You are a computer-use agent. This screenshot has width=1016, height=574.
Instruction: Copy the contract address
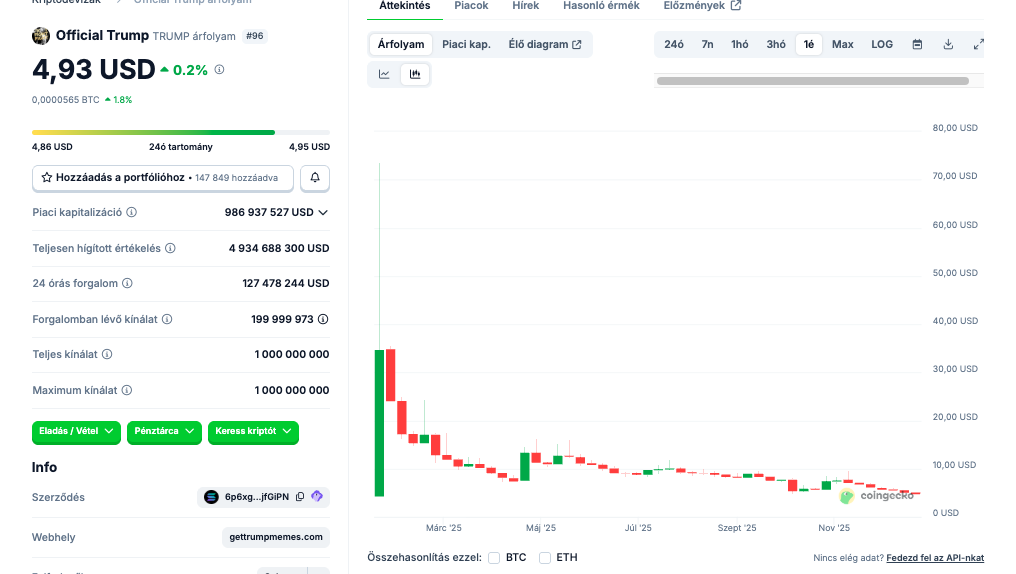(x=300, y=497)
